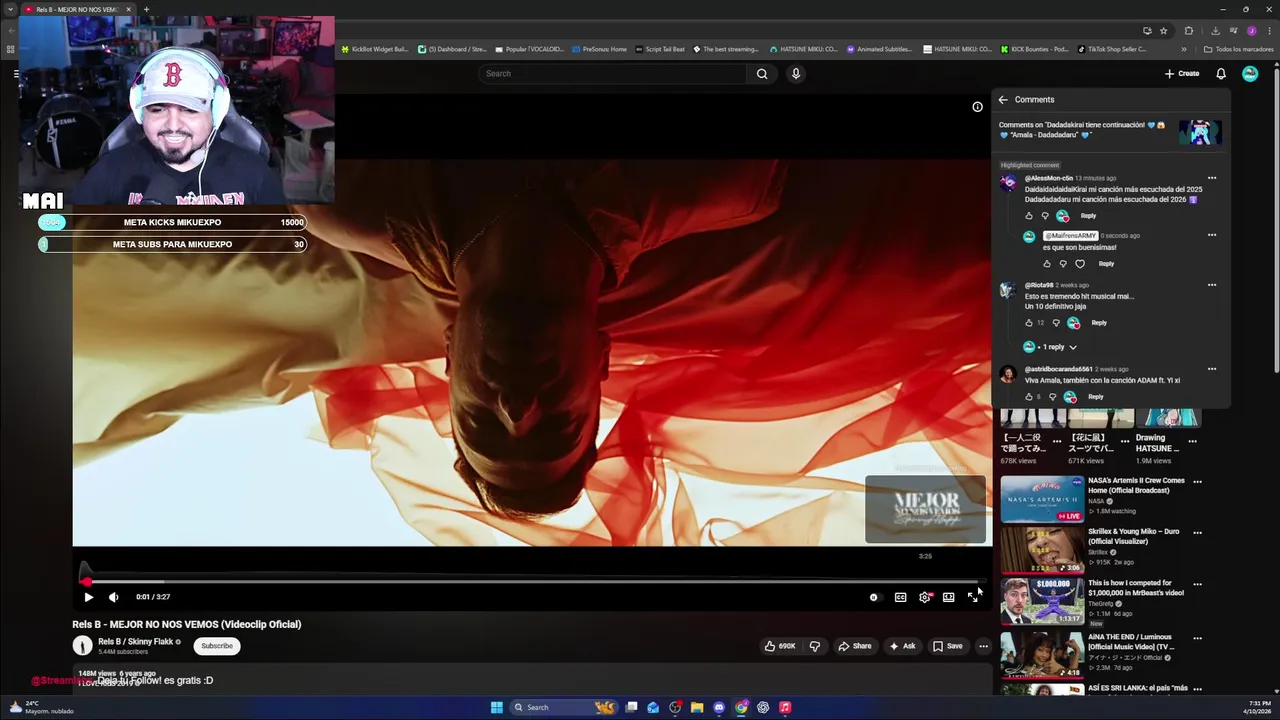Open Script Tail Beat bookmark
The width and height of the screenshot is (1280, 720).
pos(660,49)
